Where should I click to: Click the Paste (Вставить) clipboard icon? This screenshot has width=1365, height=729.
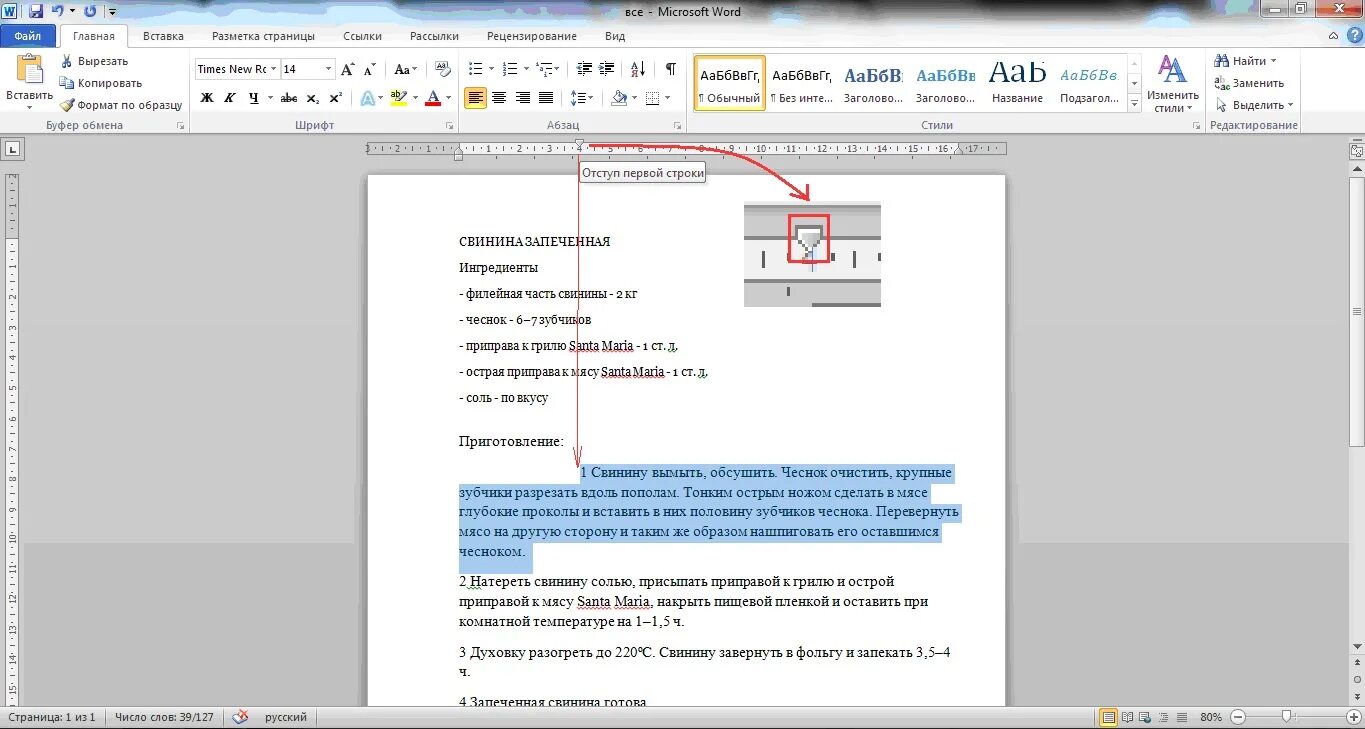30,72
